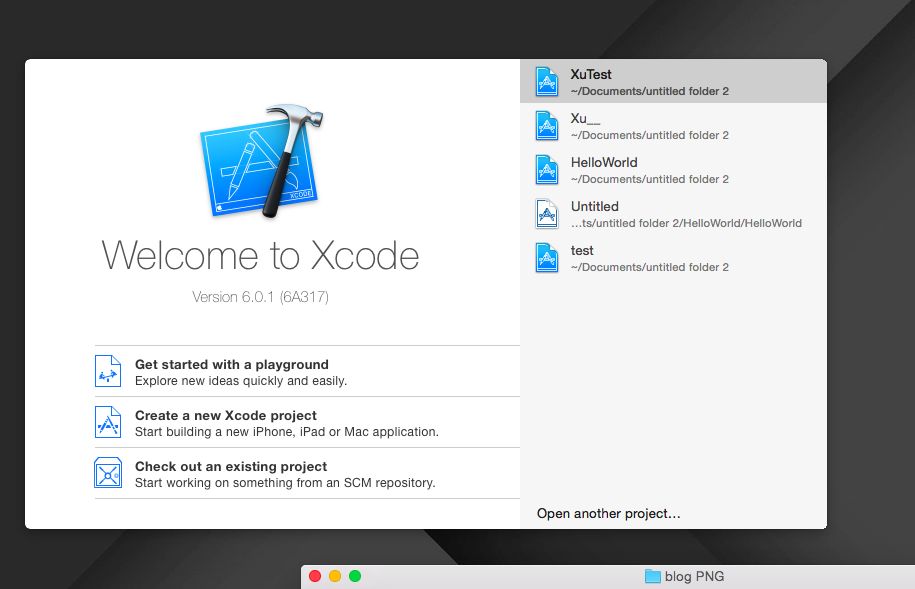Click the blog PNG Finder window title

(694, 576)
